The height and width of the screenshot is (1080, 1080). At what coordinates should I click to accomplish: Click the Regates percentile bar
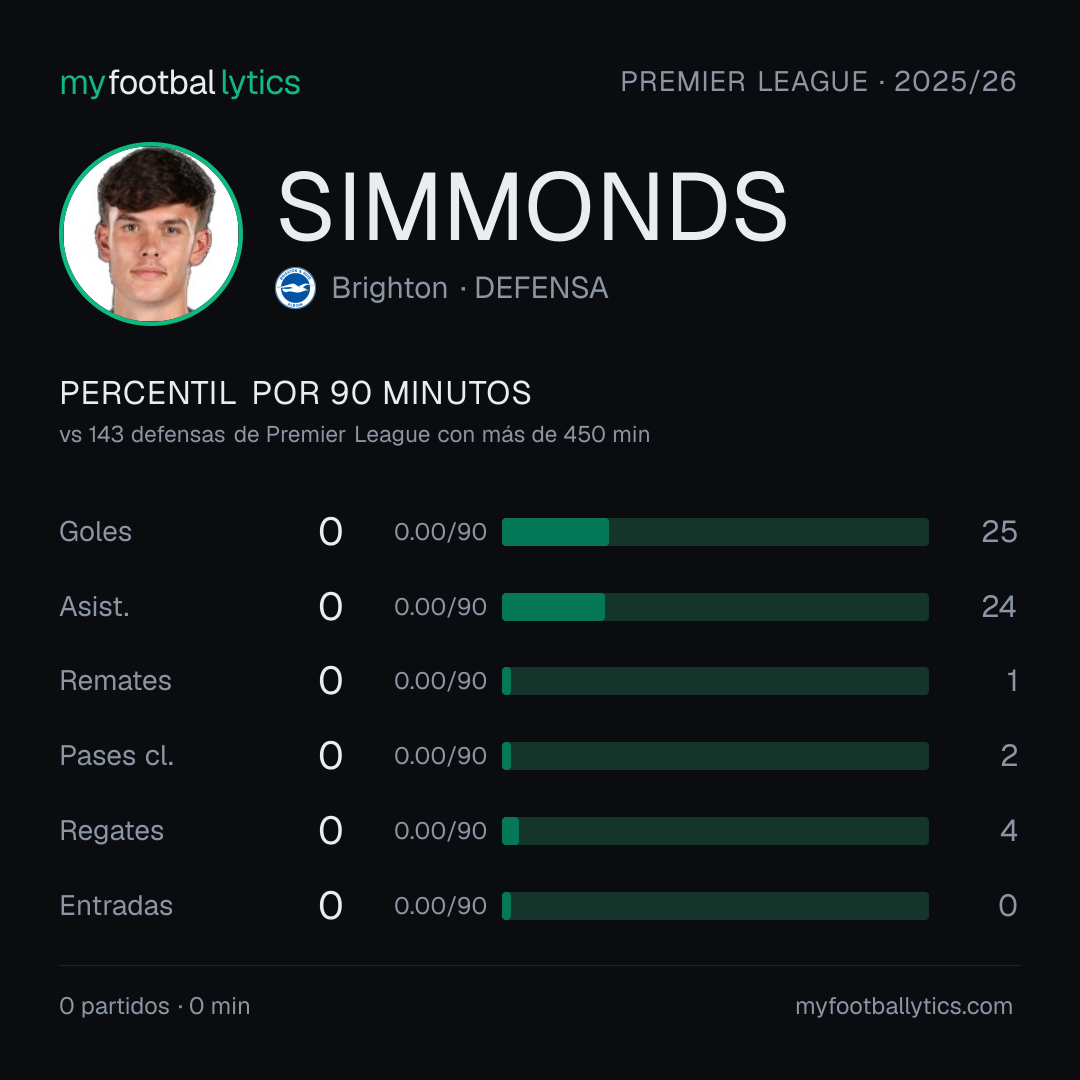pos(715,831)
